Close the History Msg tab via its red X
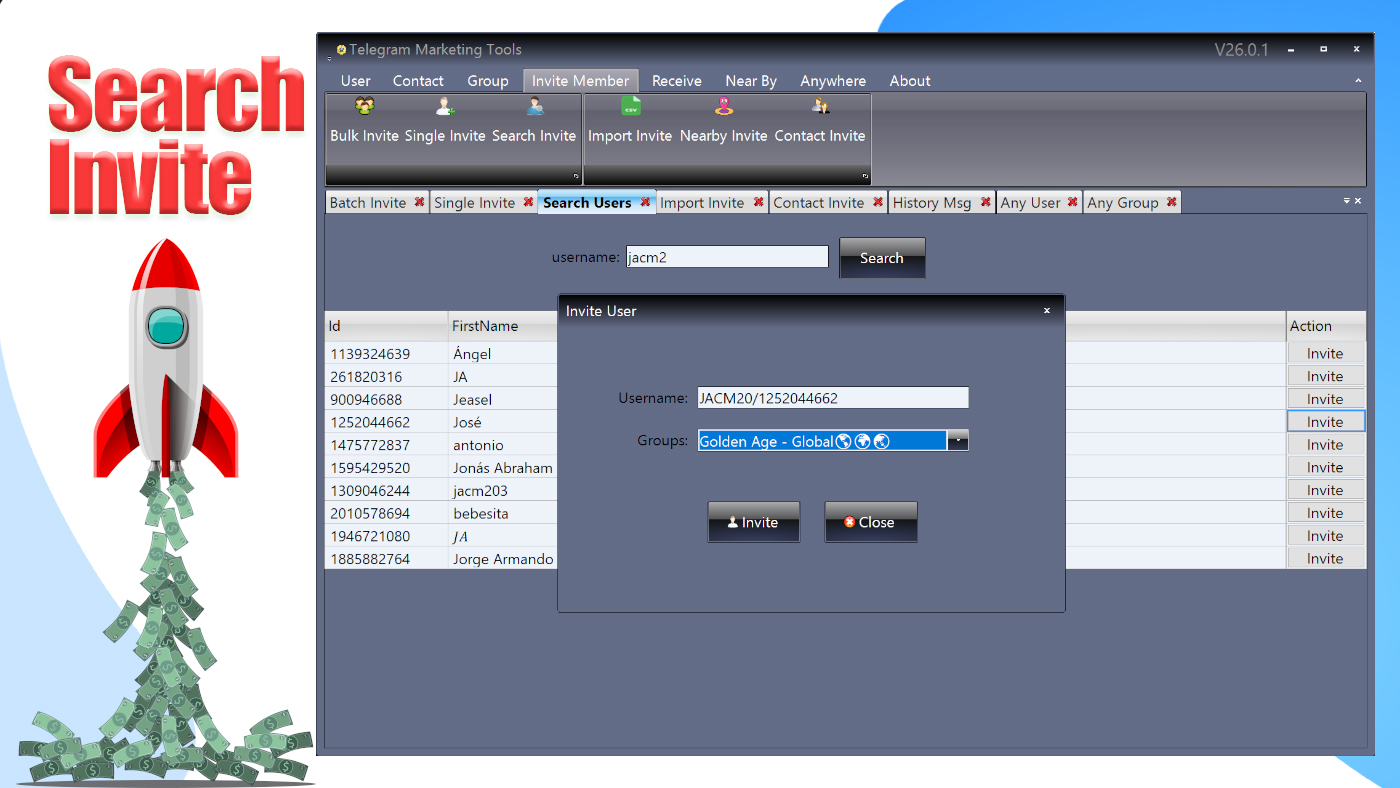Image resolution: width=1400 pixels, height=788 pixels. pyautogui.click(x=985, y=202)
